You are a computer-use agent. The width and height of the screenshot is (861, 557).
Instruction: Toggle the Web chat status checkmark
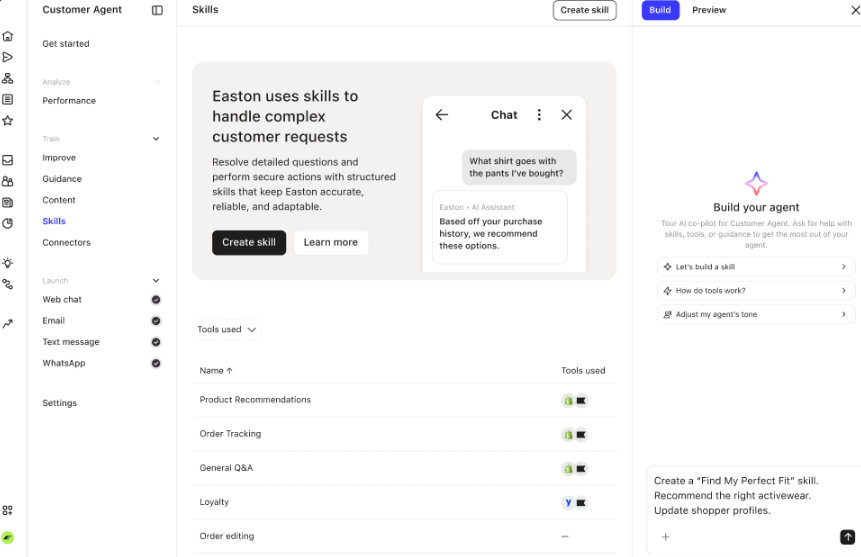pos(156,299)
